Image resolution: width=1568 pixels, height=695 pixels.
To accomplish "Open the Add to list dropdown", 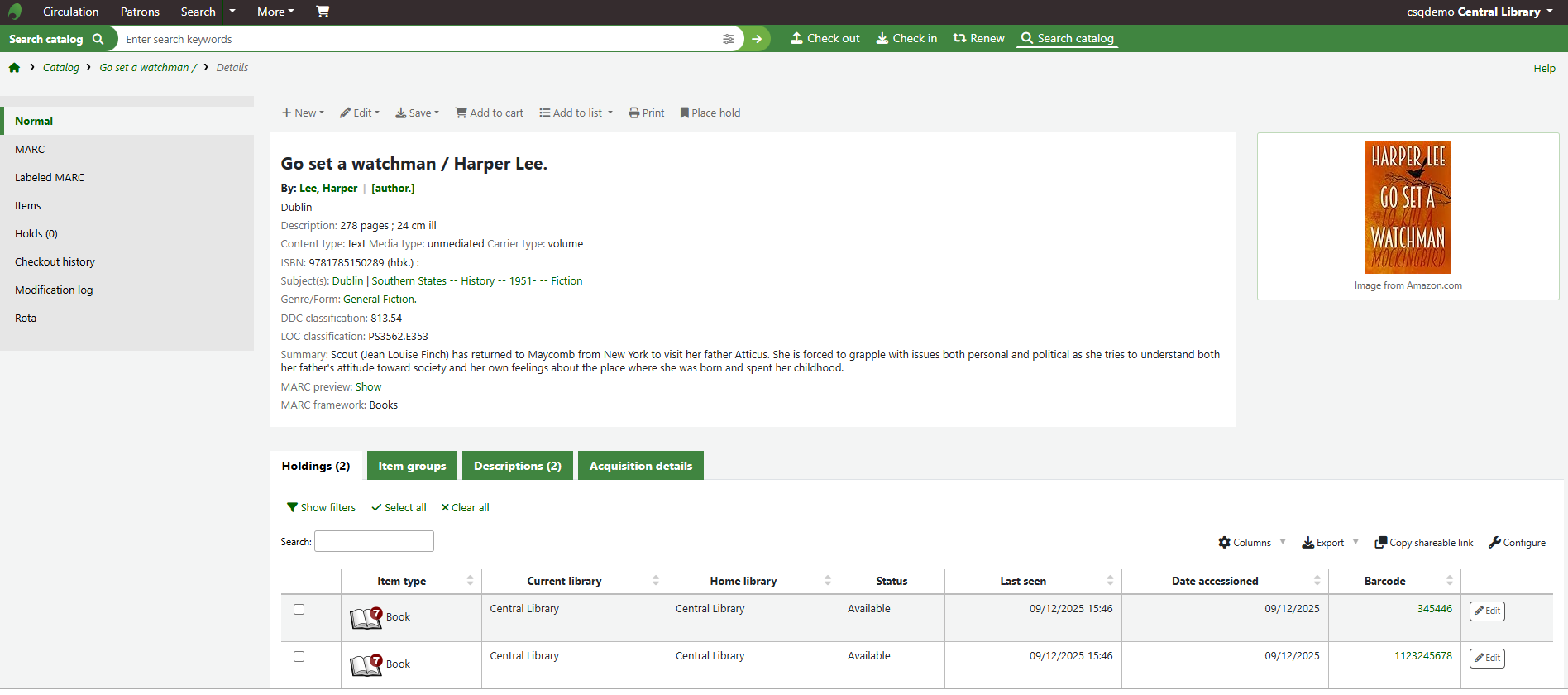I will pos(576,113).
